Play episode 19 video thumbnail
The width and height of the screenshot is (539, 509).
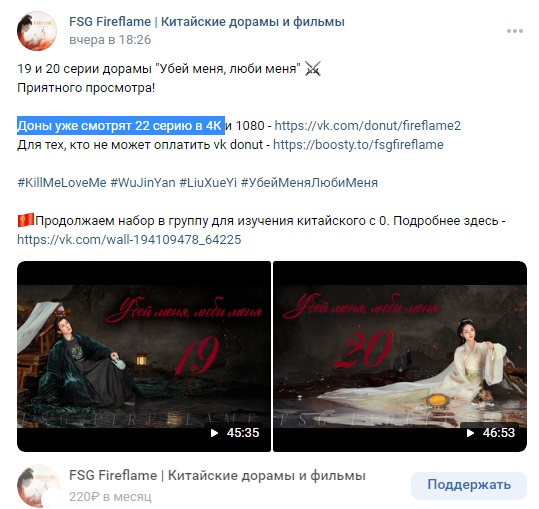[144, 356]
